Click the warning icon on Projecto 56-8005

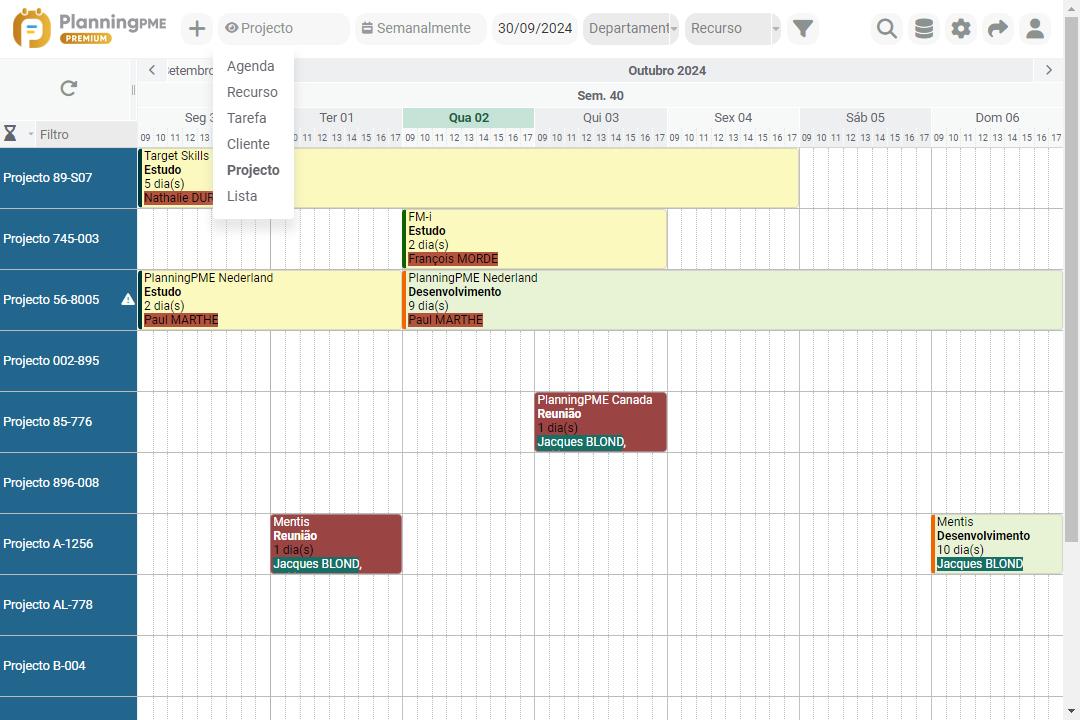(x=128, y=299)
